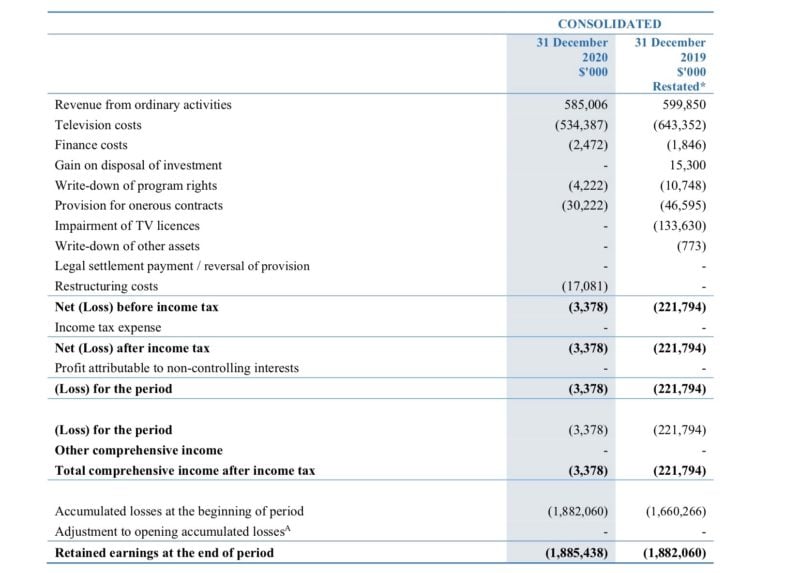This screenshot has width=800, height=573.
Task: Click the Television costs row label
Action: [x=98, y=125]
